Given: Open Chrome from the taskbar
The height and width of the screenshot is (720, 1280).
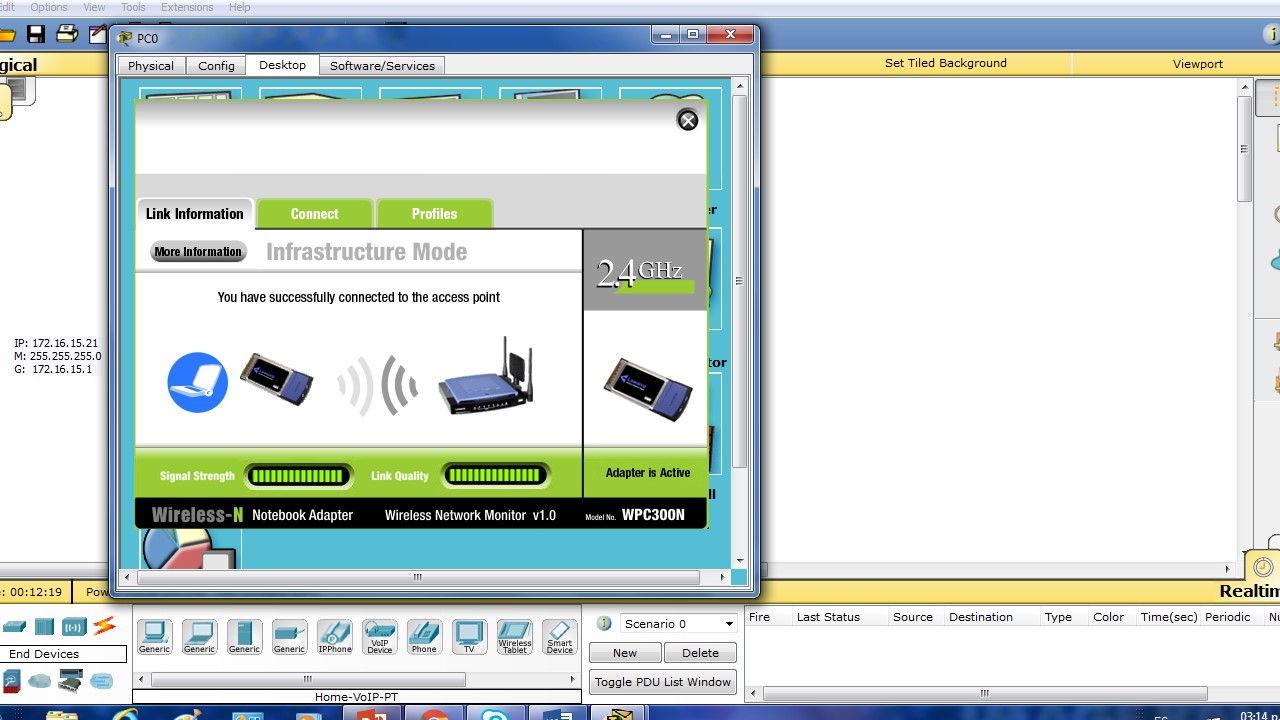Looking at the screenshot, I should click(x=434, y=715).
